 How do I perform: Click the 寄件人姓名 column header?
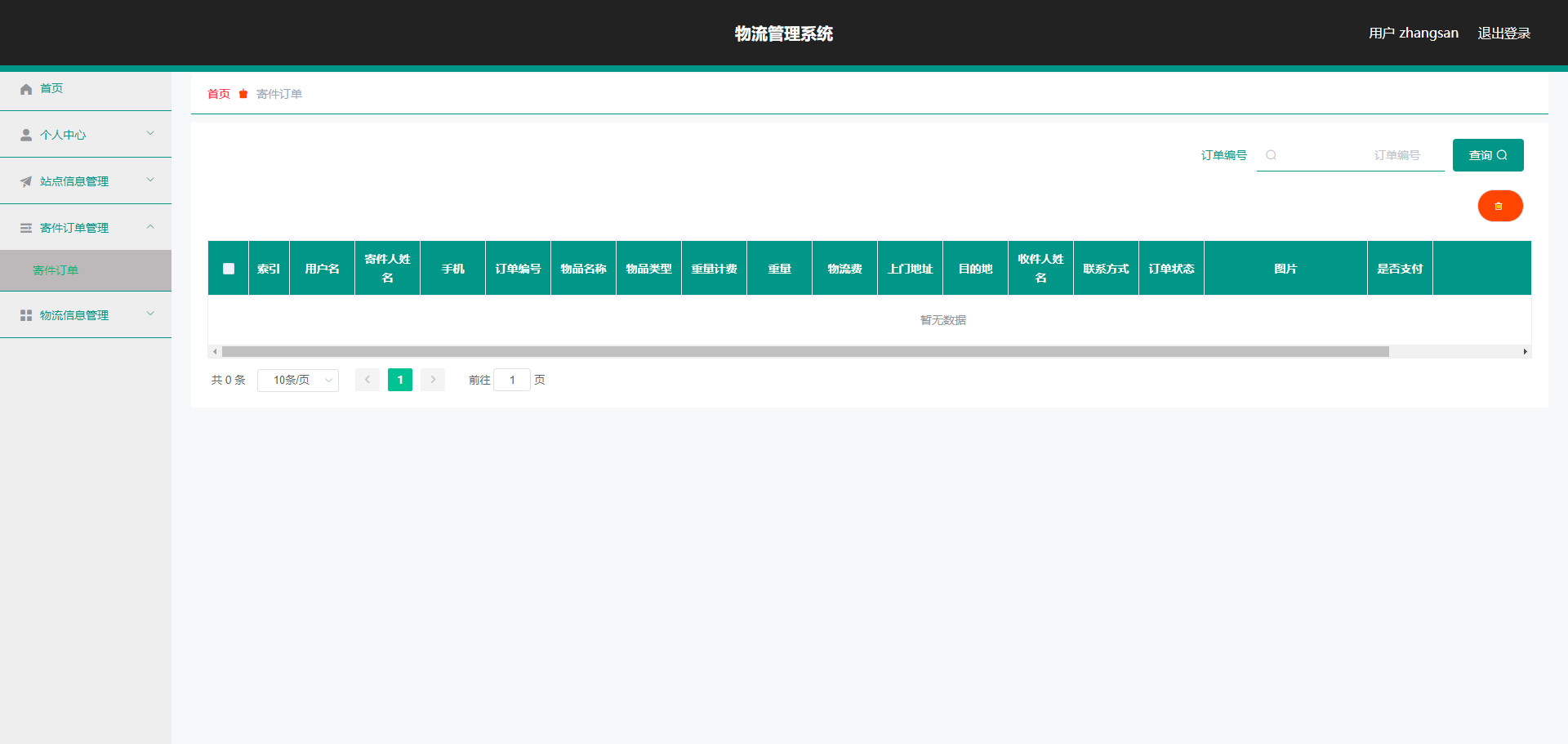pyautogui.click(x=388, y=269)
